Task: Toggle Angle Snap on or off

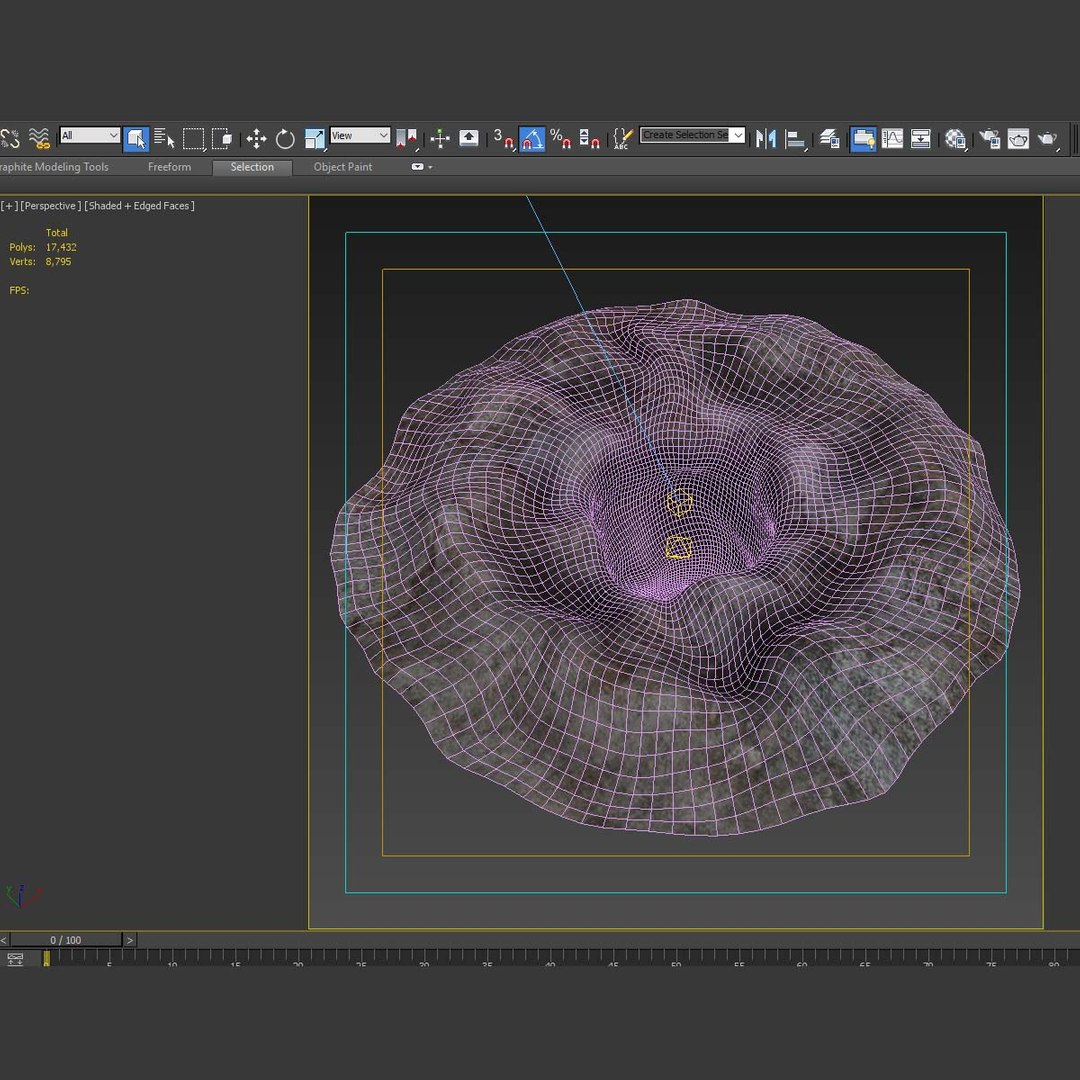Action: point(532,138)
